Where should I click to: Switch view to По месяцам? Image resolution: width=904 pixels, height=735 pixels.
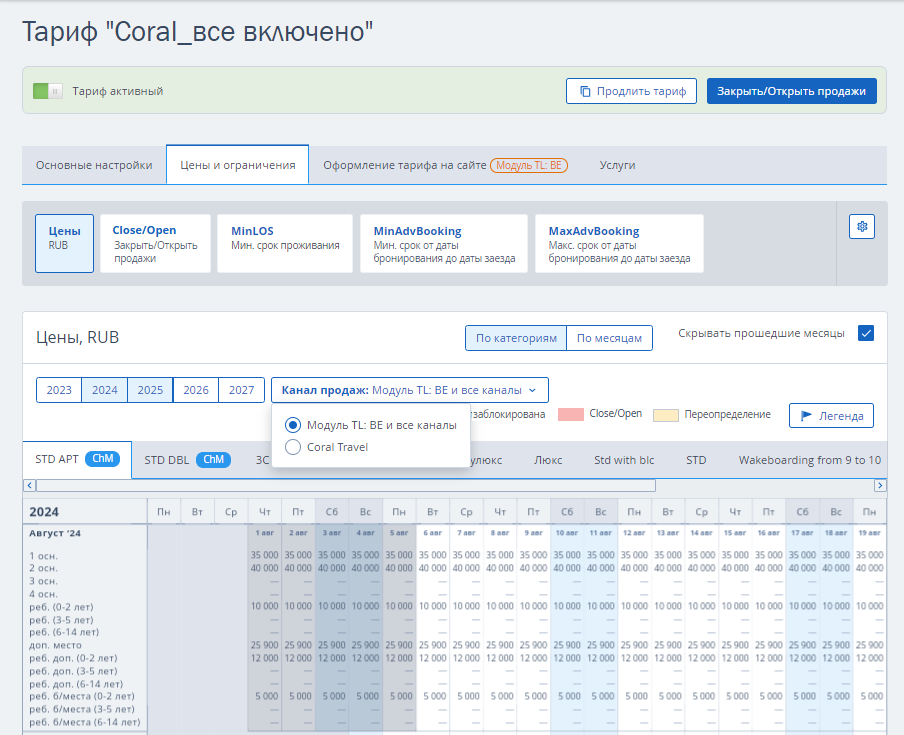609,339
